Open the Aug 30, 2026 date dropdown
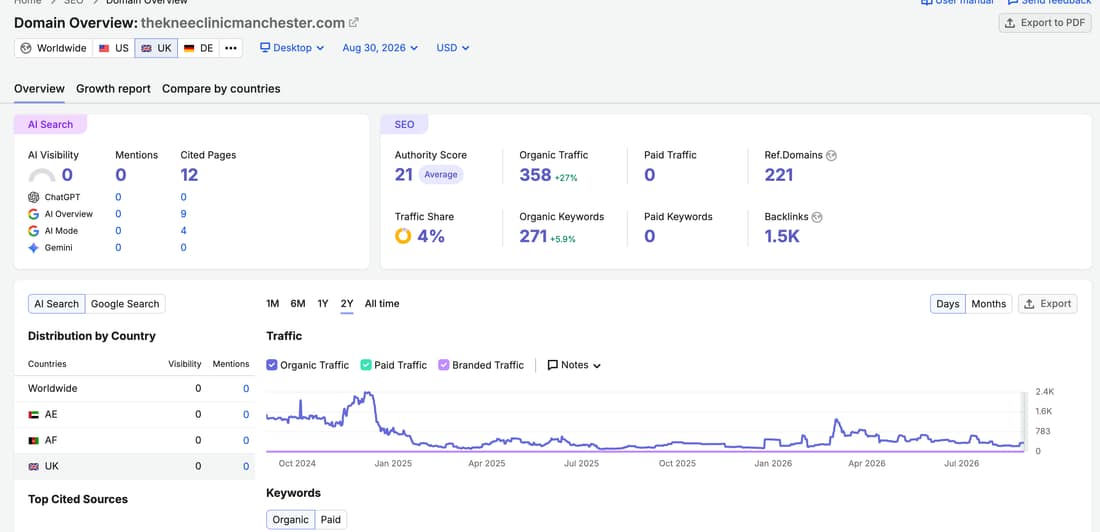 click(x=380, y=48)
